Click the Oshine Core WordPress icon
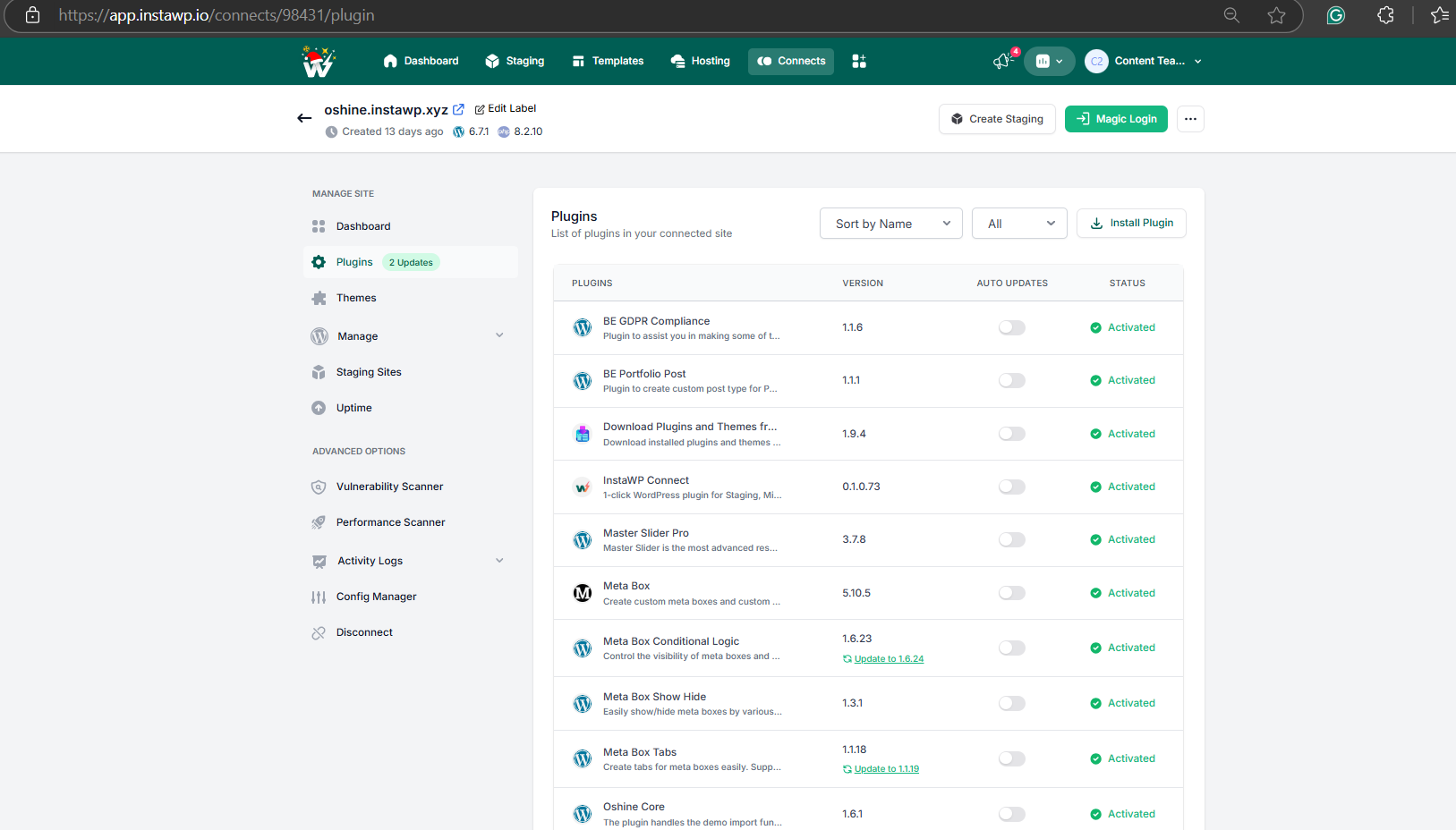Image resolution: width=1456 pixels, height=830 pixels. click(583, 814)
